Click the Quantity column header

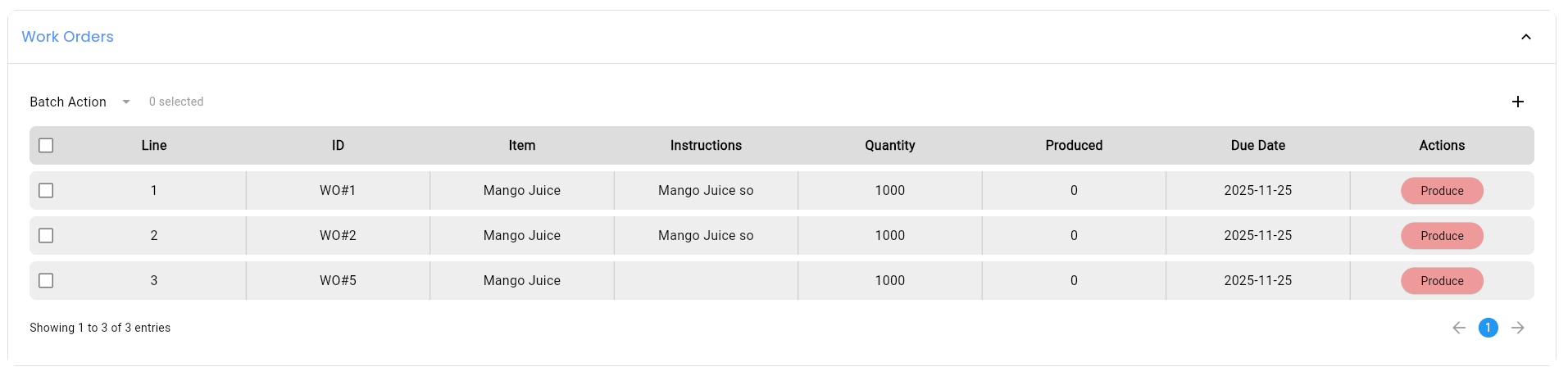point(889,145)
